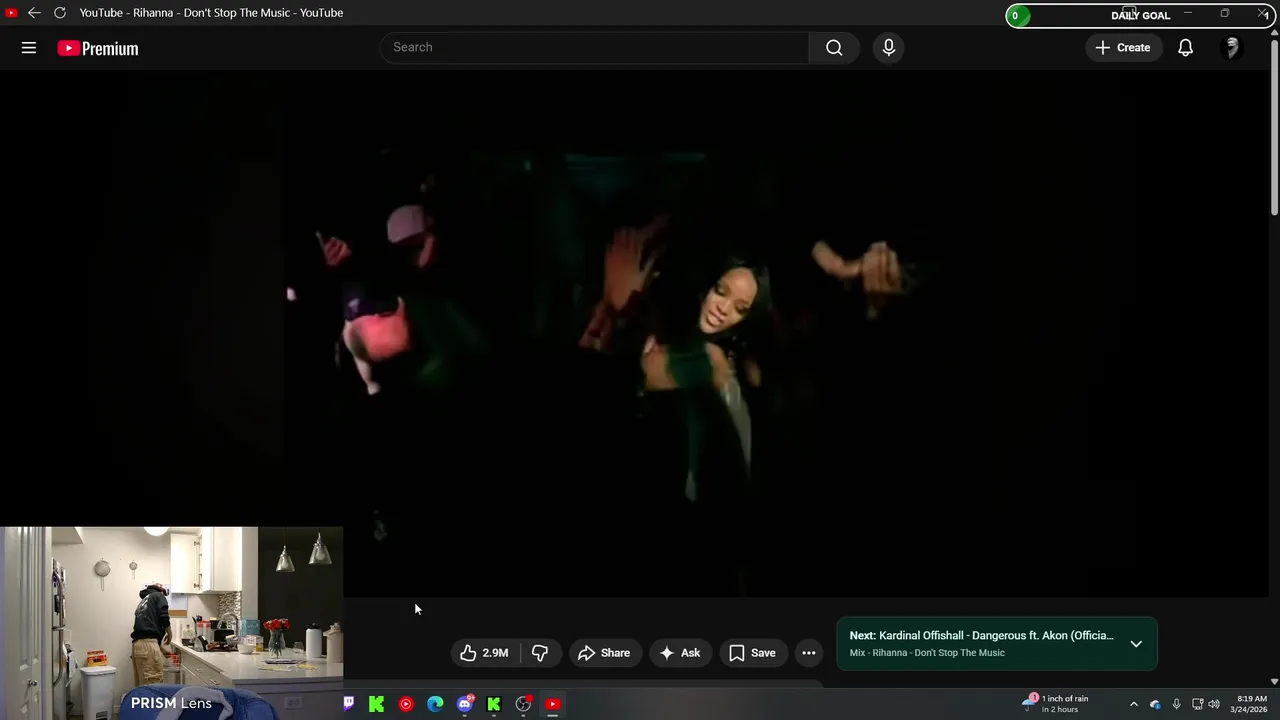Image resolution: width=1280 pixels, height=720 pixels.
Task: Open second Kick taskbar icon near Discord
Action: tap(494, 704)
